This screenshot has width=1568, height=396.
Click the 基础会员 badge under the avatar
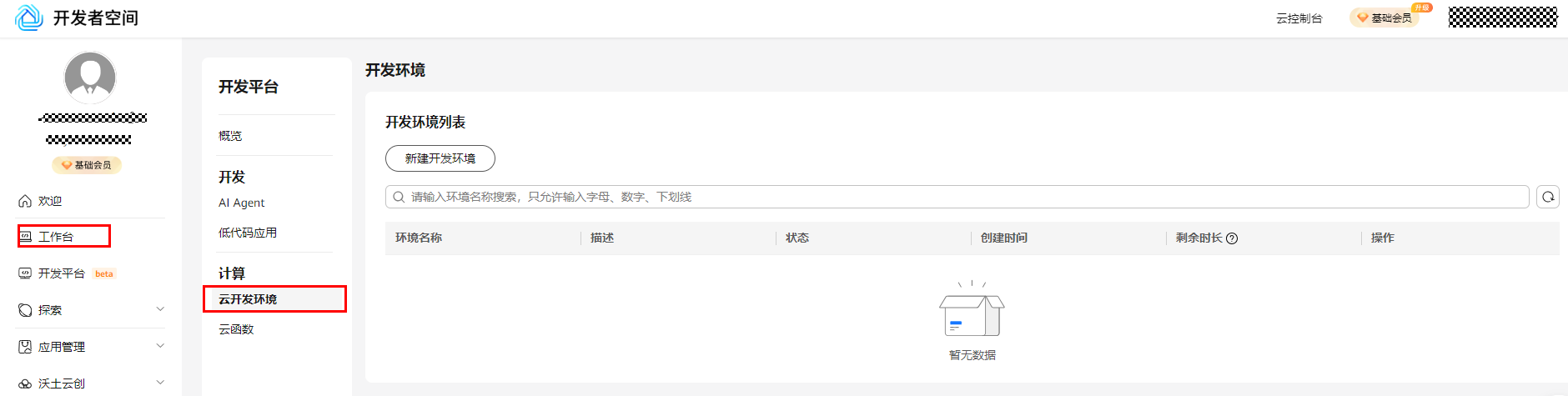[x=87, y=165]
